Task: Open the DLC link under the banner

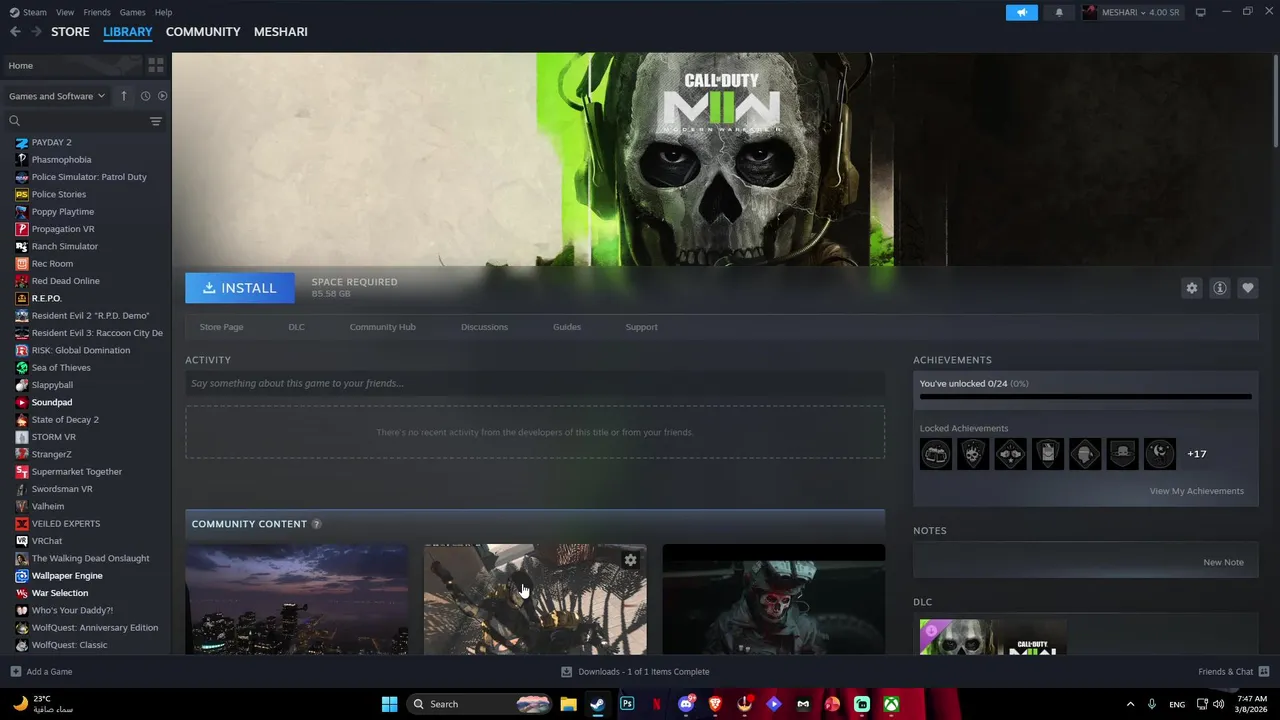Action: [x=296, y=327]
